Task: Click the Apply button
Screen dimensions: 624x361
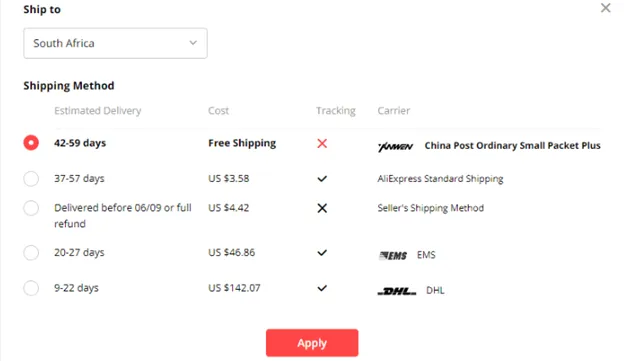Action: pyautogui.click(x=312, y=343)
